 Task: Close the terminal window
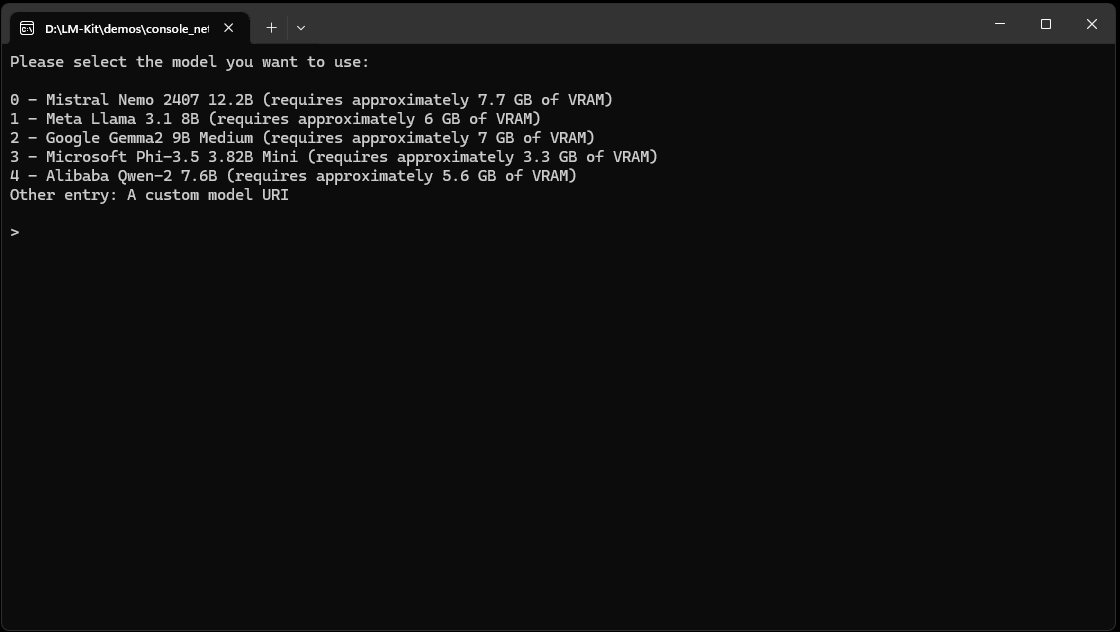1091,24
